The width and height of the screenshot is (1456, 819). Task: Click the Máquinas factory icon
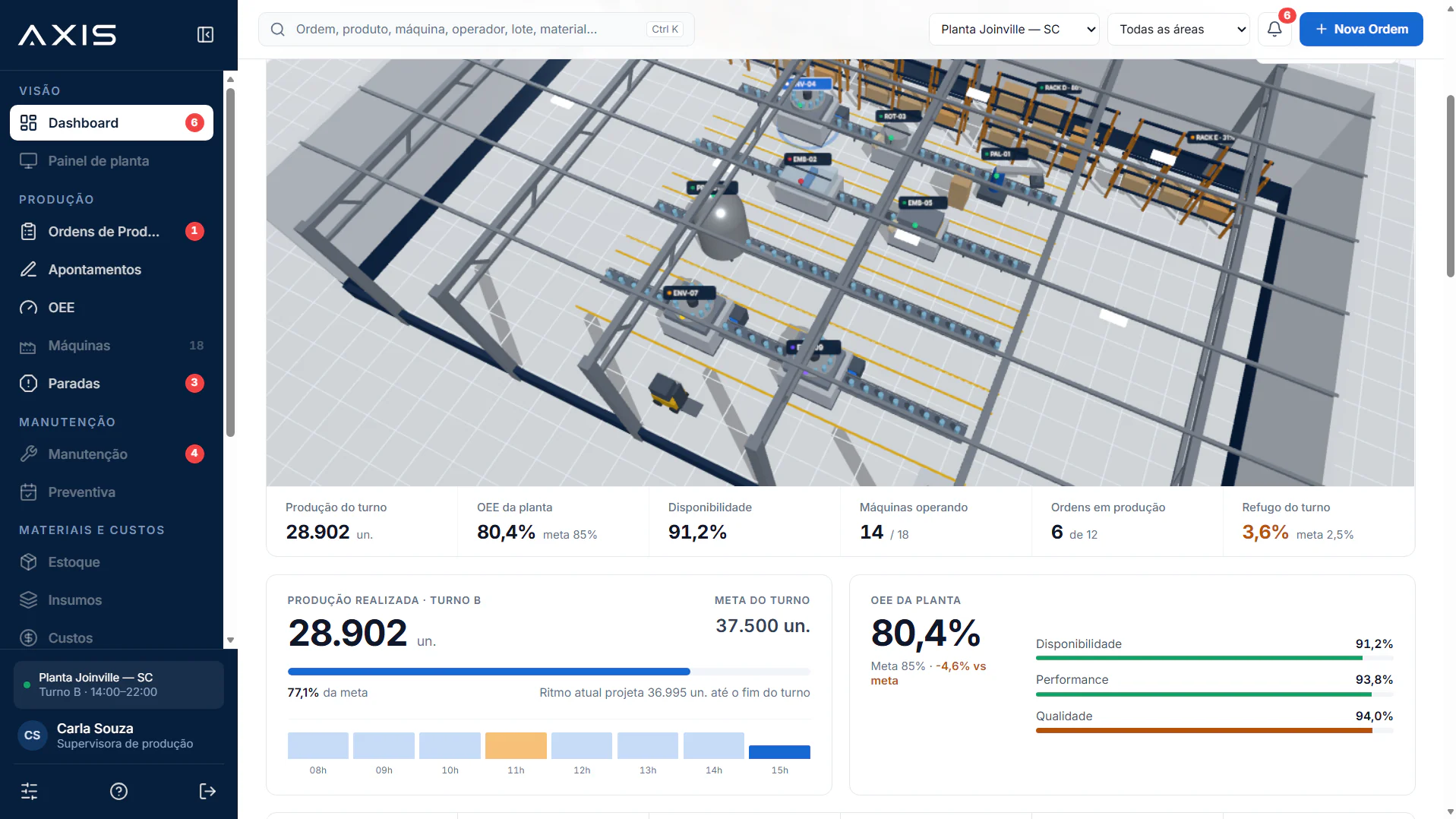pyautogui.click(x=28, y=346)
